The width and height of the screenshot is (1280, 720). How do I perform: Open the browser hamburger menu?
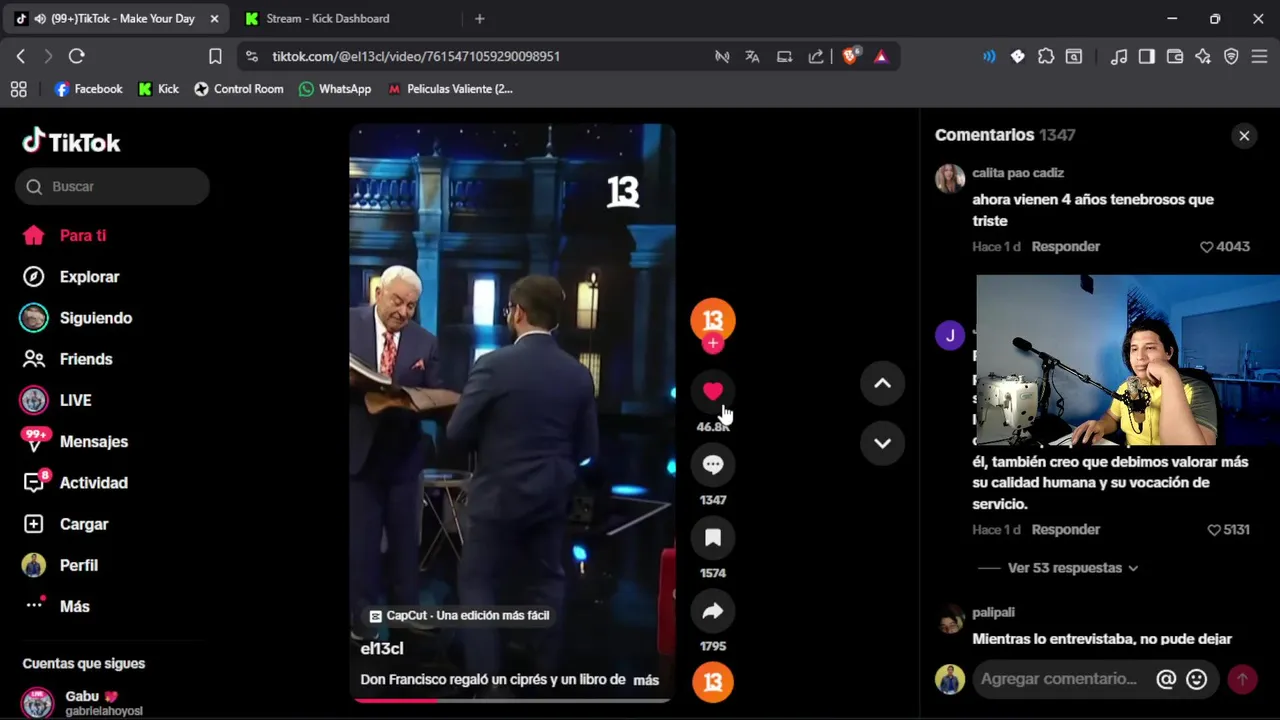[1259, 56]
